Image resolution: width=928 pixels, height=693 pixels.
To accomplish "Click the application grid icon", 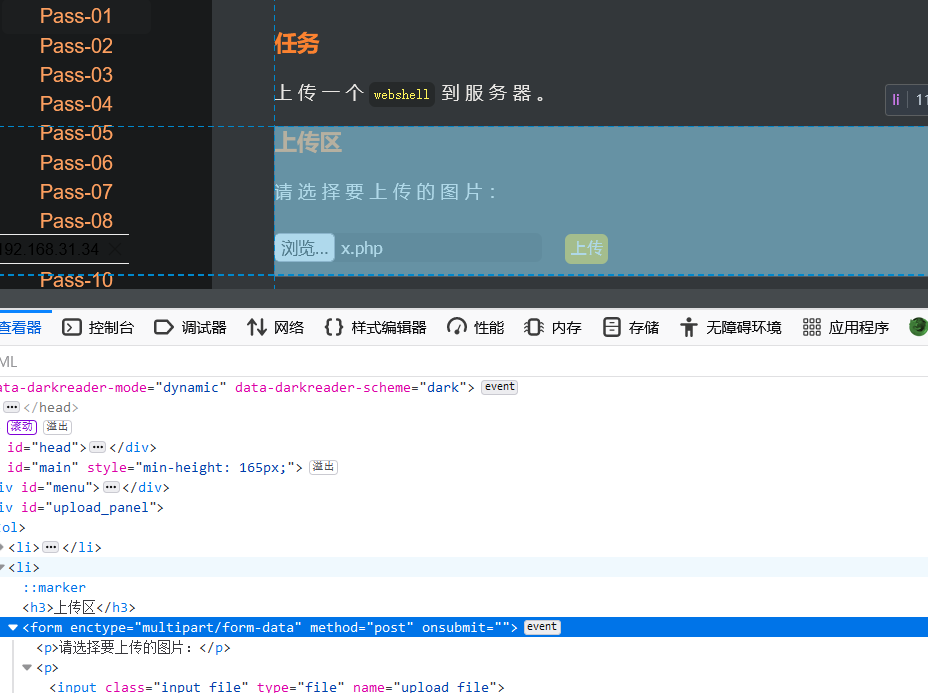I will point(811,327).
